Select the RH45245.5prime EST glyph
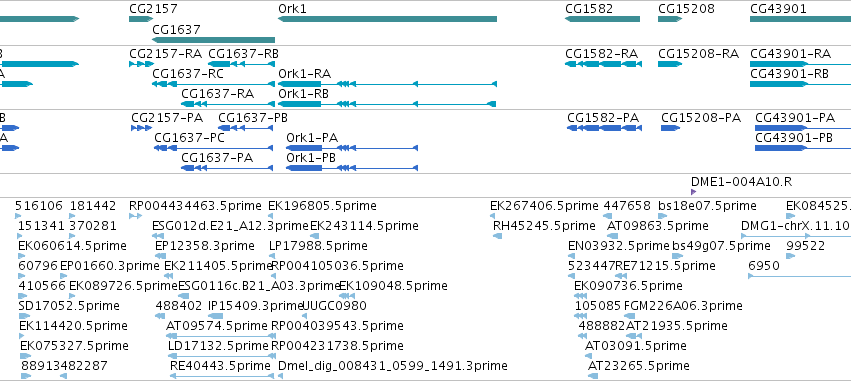851x381 pixels. 498,236
